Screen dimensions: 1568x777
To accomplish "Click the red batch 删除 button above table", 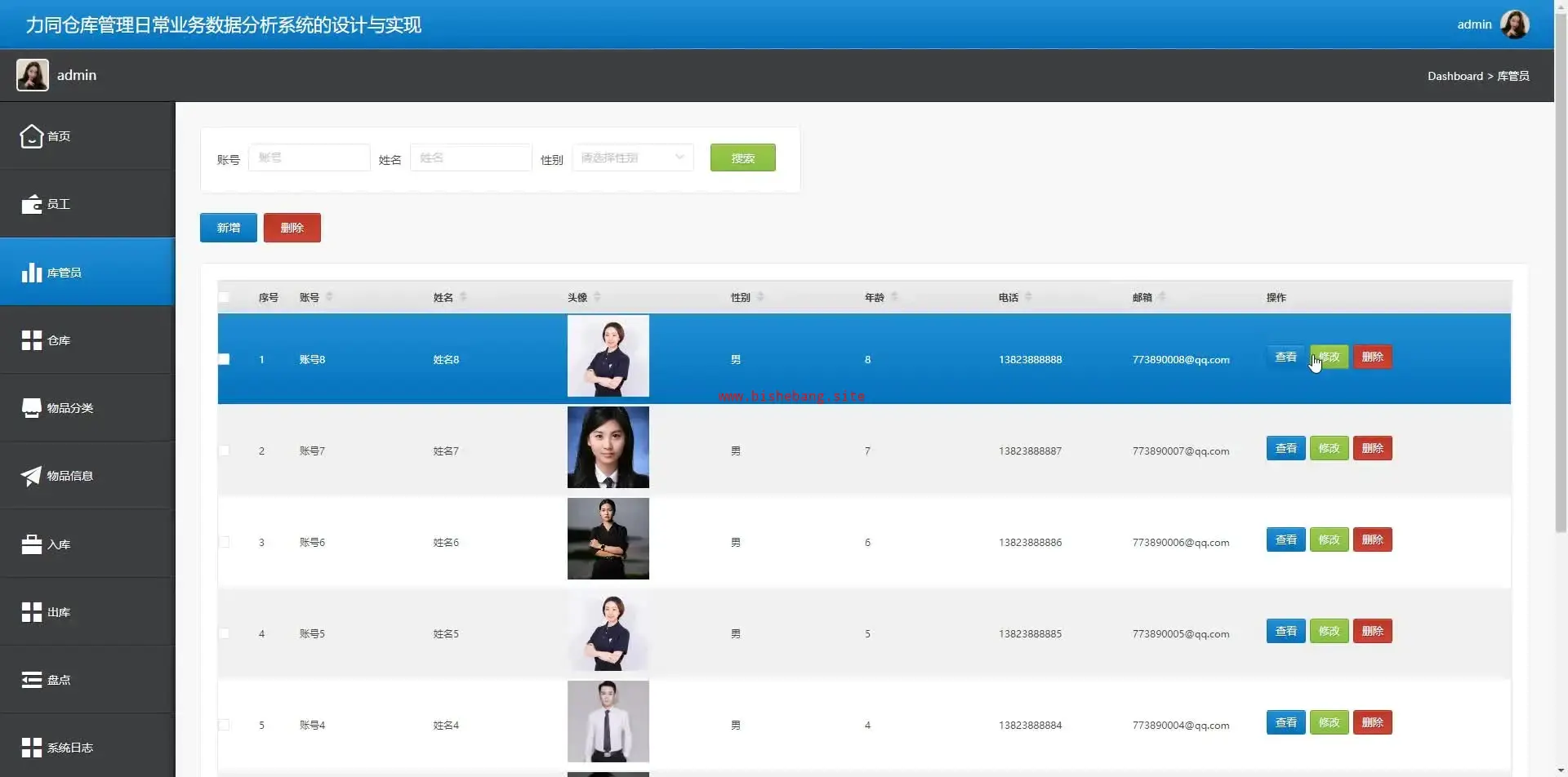I will (x=292, y=228).
